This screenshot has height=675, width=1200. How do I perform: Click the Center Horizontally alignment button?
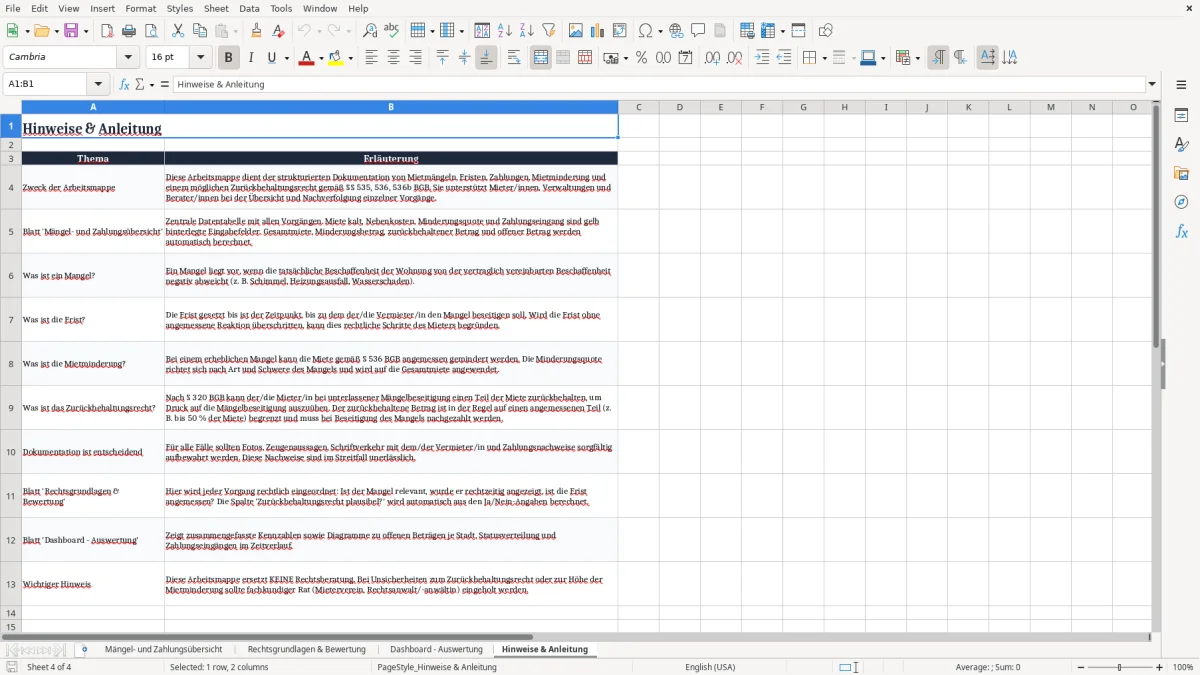tap(393, 58)
